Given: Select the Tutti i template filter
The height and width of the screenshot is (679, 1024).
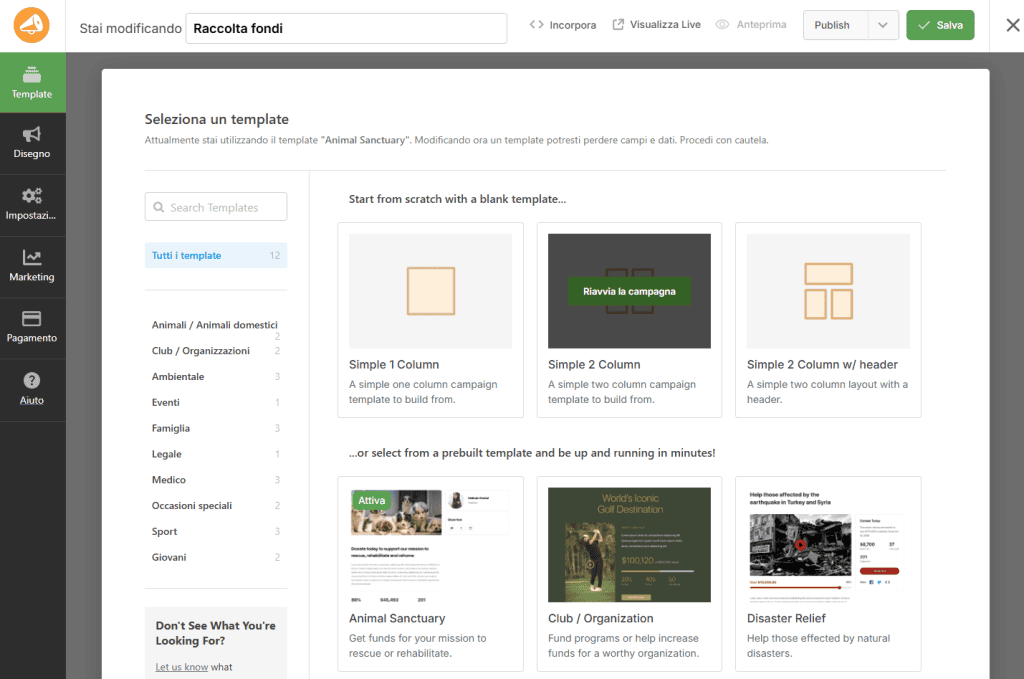Looking at the screenshot, I should (189, 255).
